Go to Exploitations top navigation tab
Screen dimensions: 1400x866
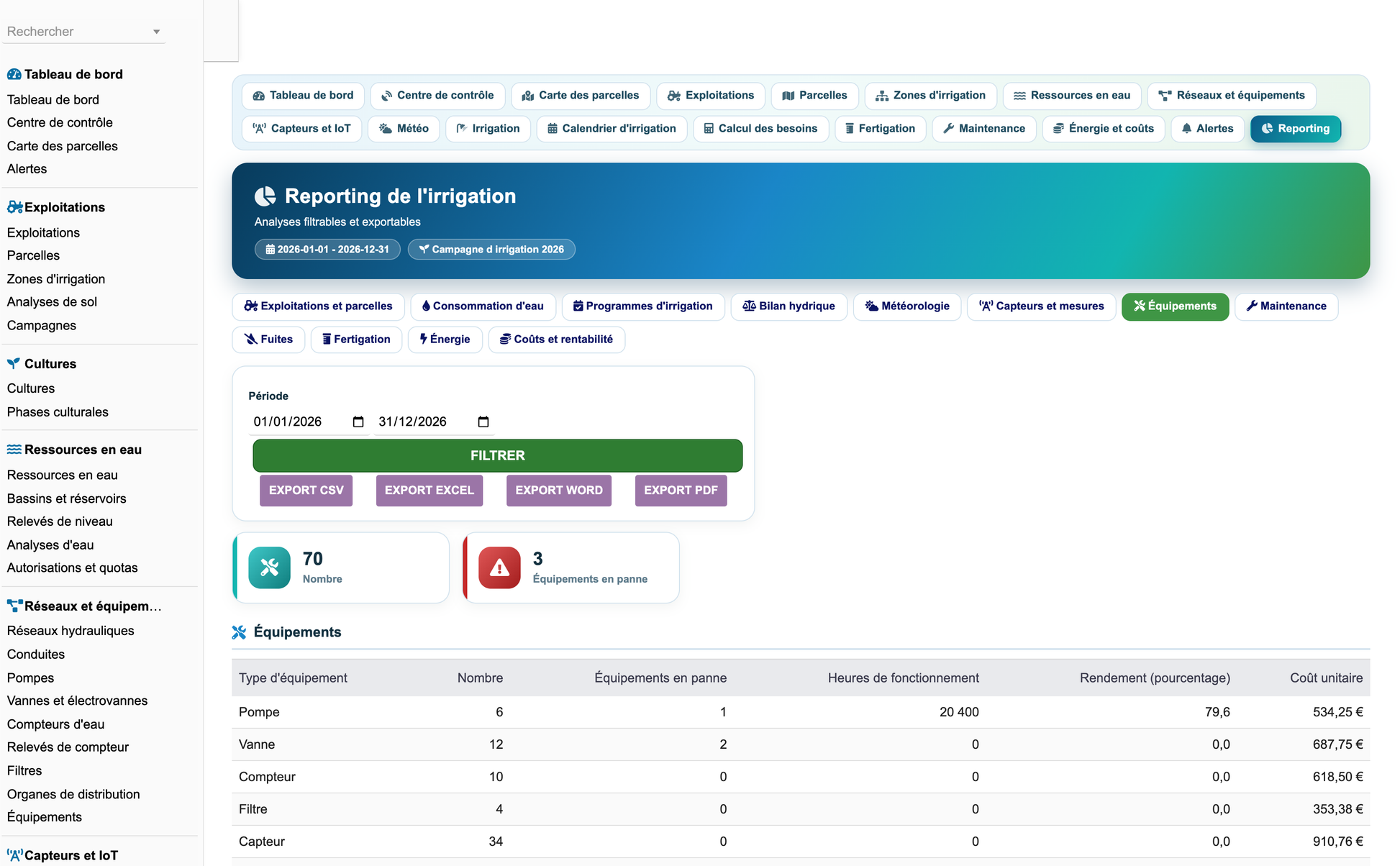click(x=711, y=96)
